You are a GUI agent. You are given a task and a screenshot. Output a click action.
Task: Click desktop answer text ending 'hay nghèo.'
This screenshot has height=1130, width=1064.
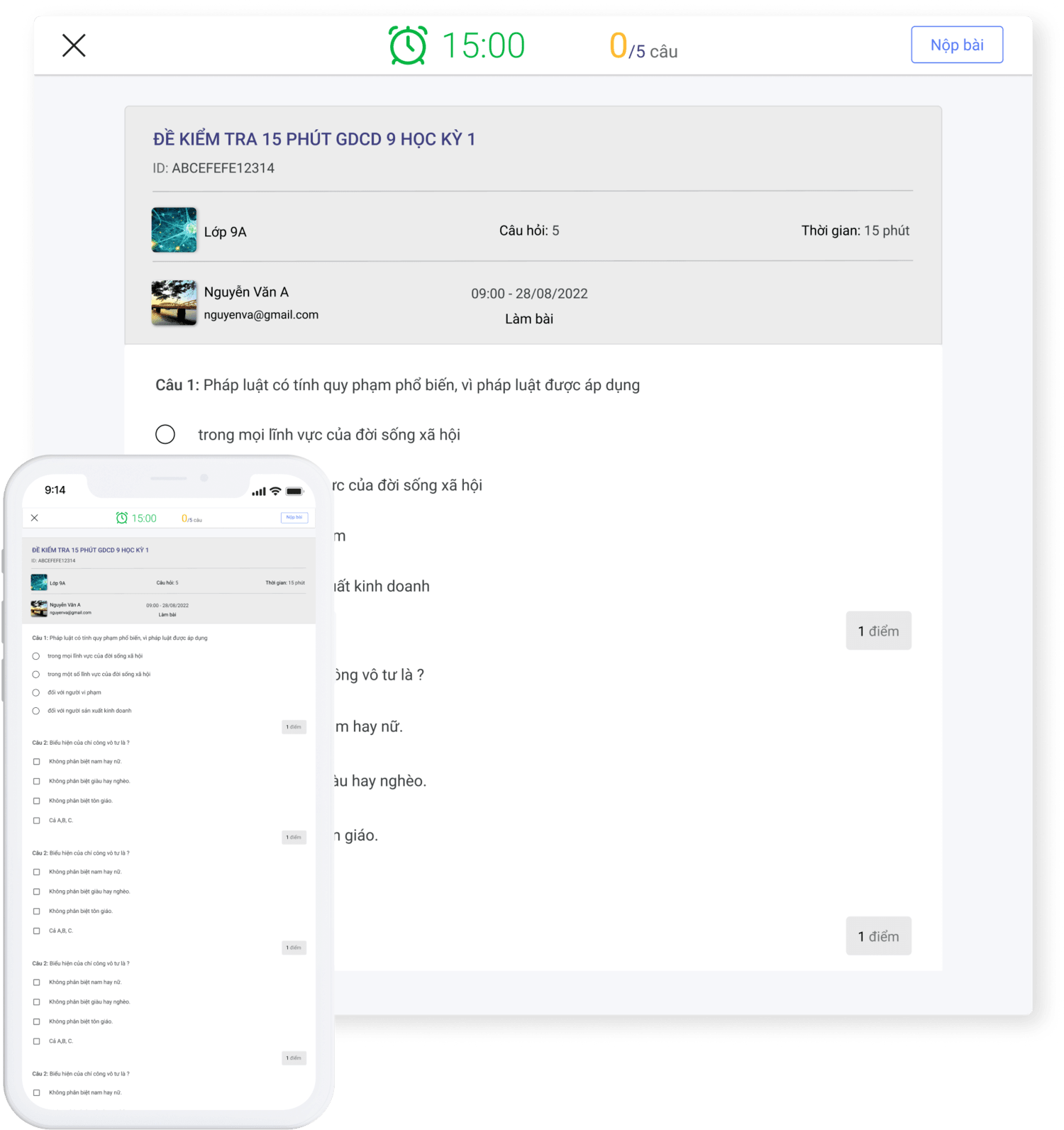tap(380, 781)
